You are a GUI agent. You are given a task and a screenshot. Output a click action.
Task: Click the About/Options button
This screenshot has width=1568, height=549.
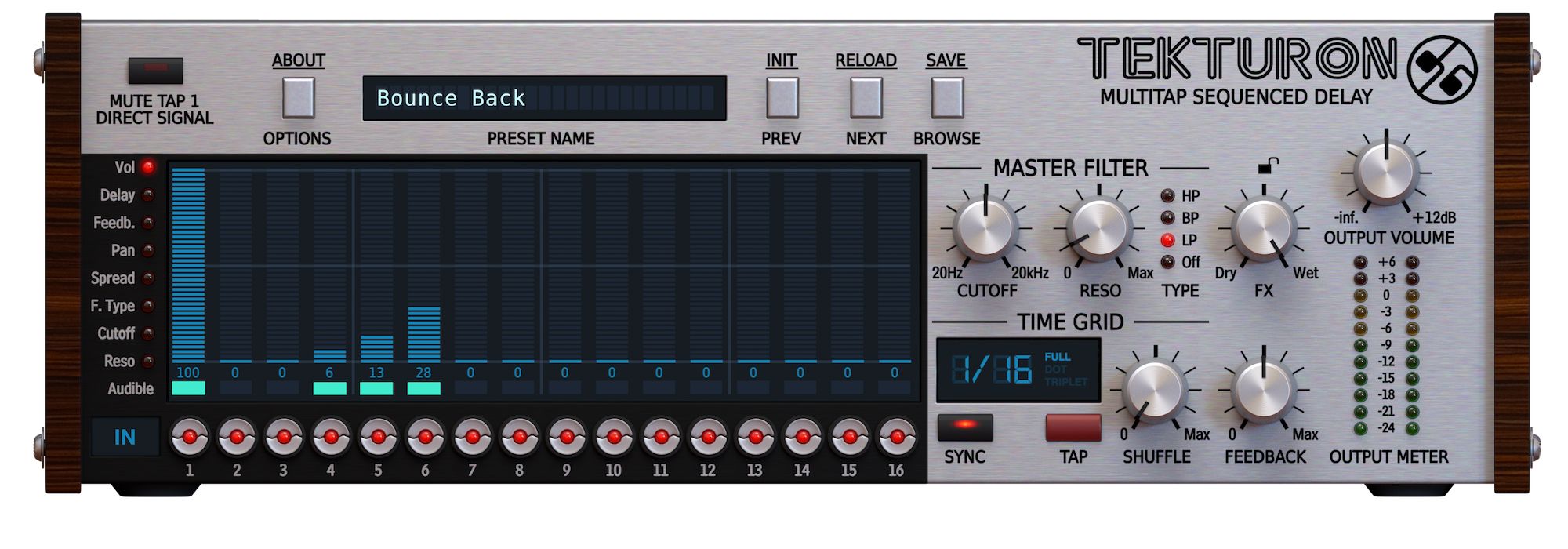tap(298, 98)
